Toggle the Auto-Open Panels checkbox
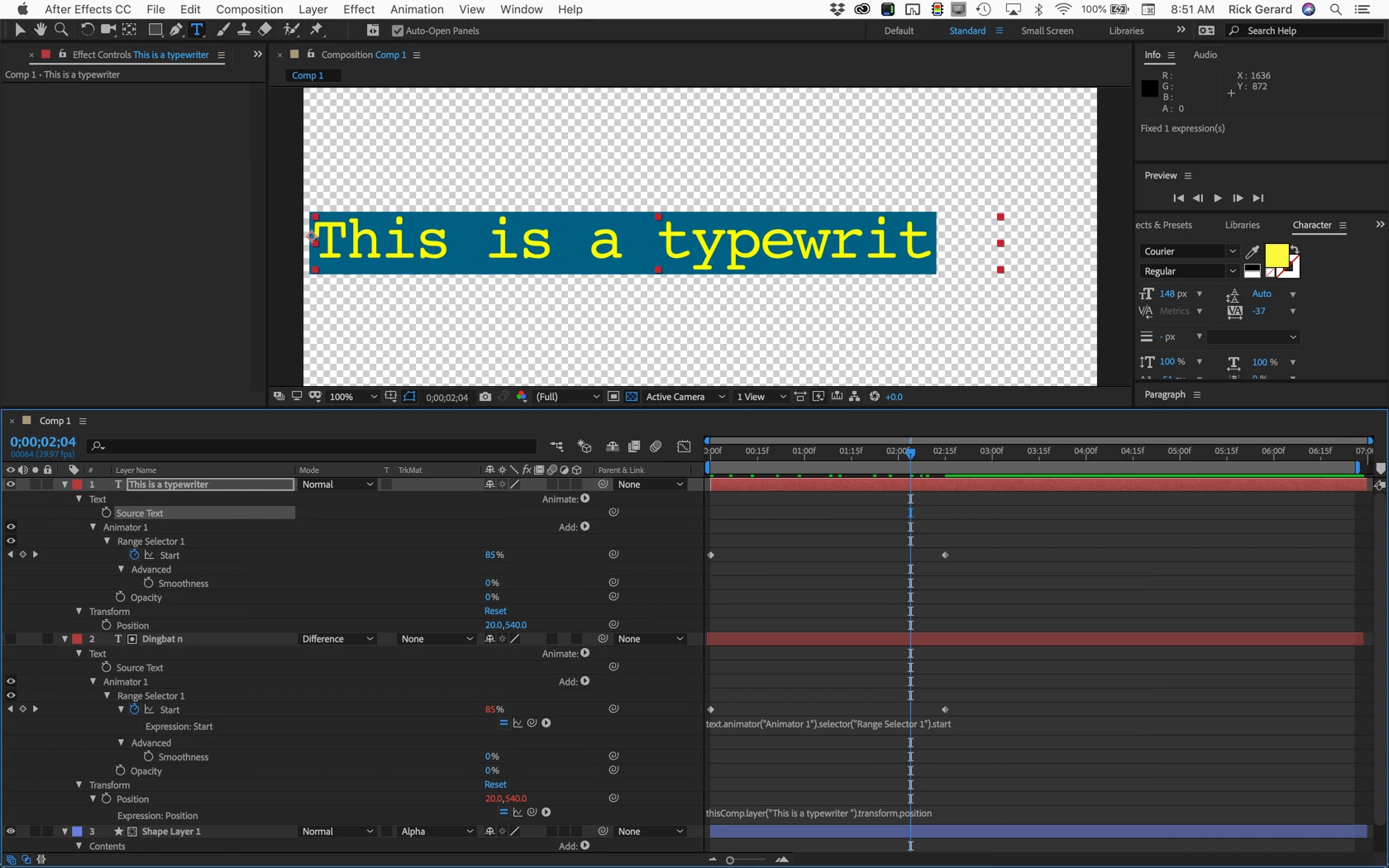The height and width of the screenshot is (868, 1389). pos(398,31)
